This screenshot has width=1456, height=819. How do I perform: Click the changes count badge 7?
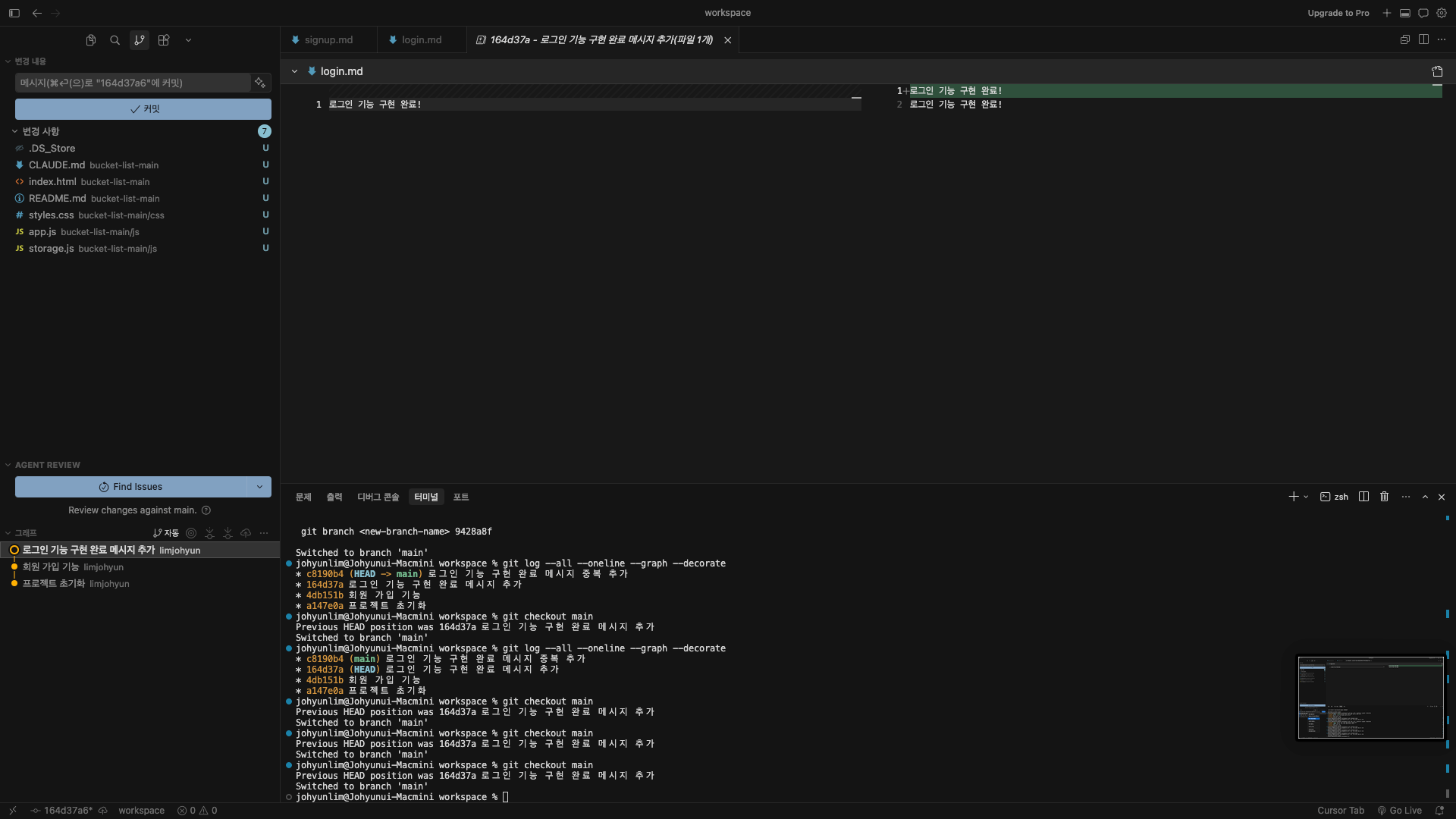click(264, 131)
